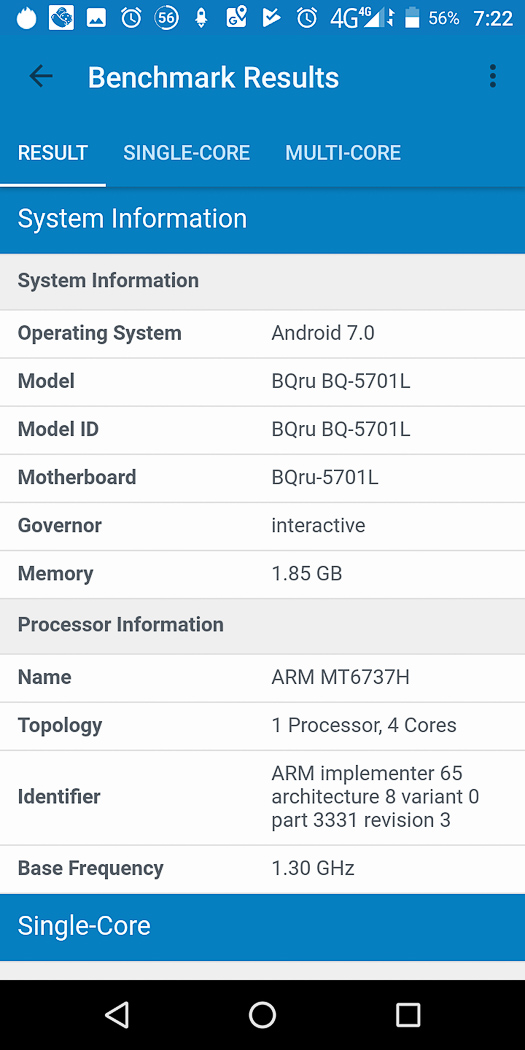Tap the circled 56 status bar icon
This screenshot has width=525, height=1050.
(x=166, y=18)
